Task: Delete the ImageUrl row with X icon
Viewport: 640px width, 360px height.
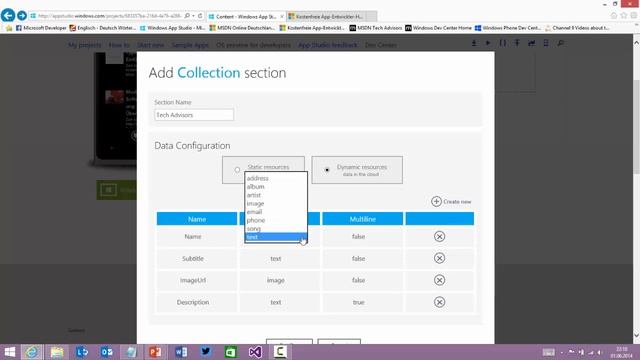Action: pyautogui.click(x=439, y=280)
